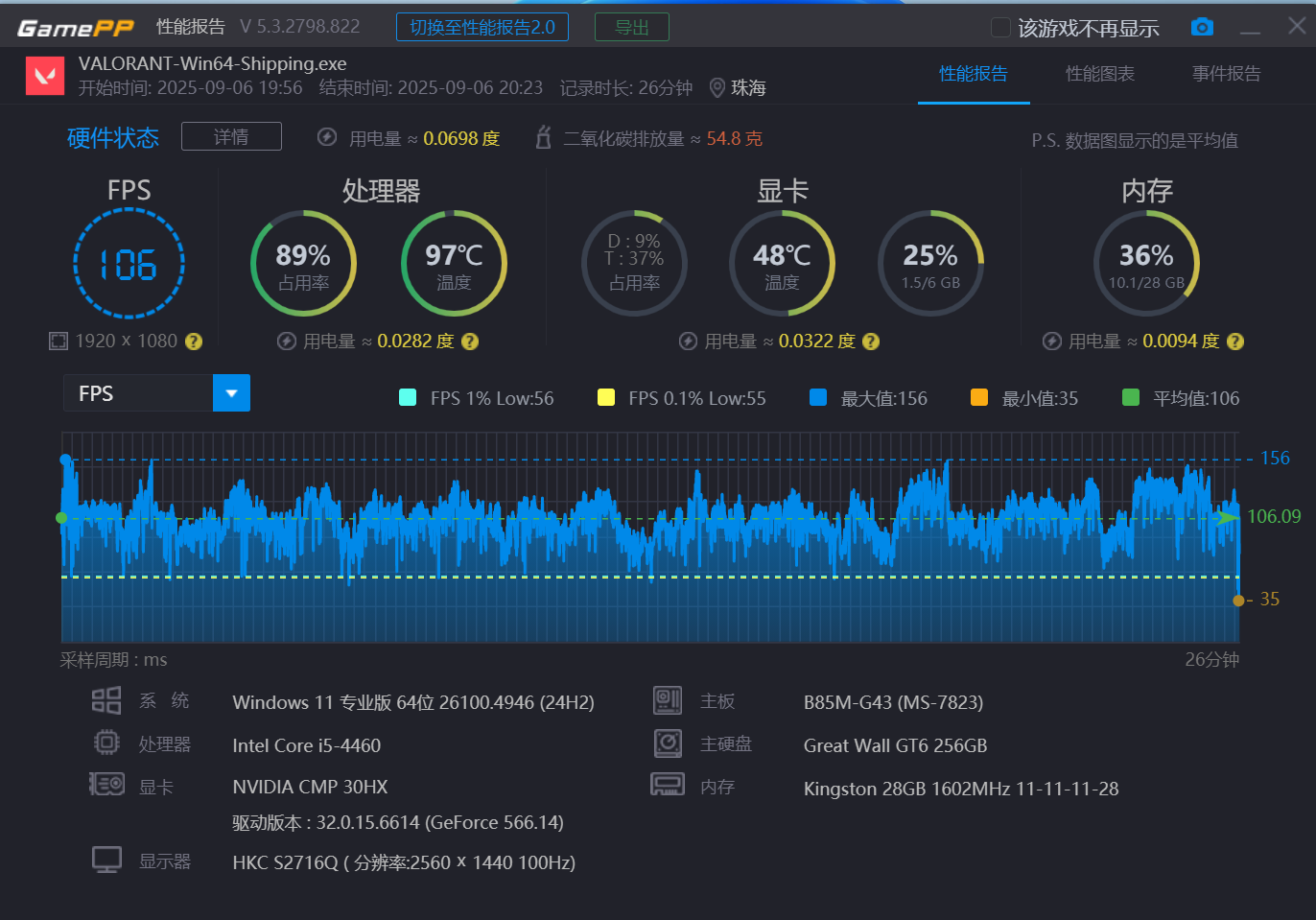Click the 处理器 chip icon in hardware list
This screenshot has width=1316, height=920.
point(106,743)
